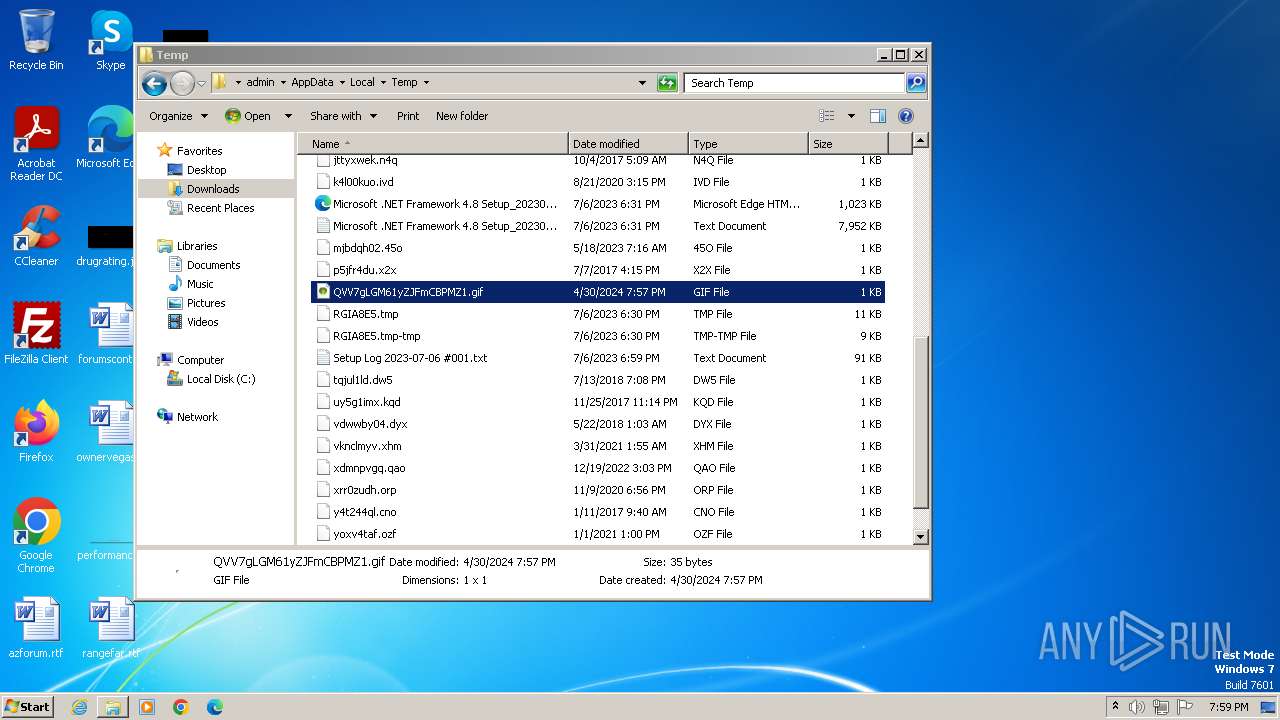Click New folder in toolbar
The image size is (1280, 720).
coord(462,116)
